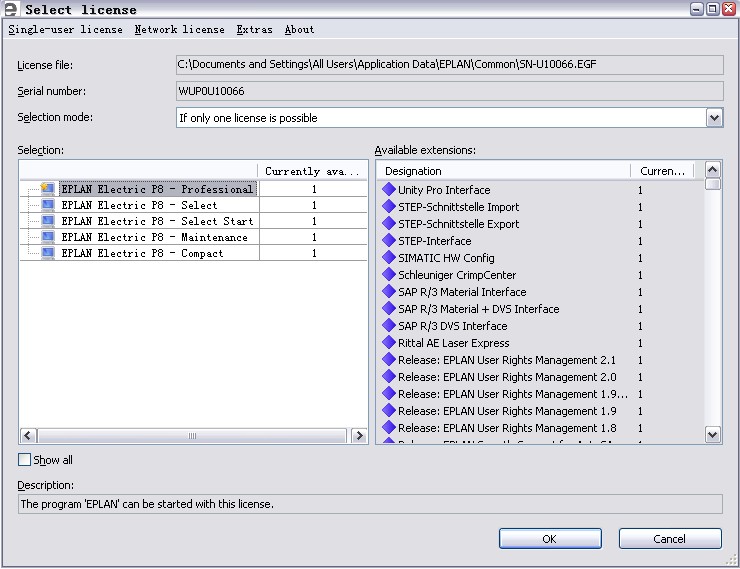Open the Extras menu

(254, 30)
